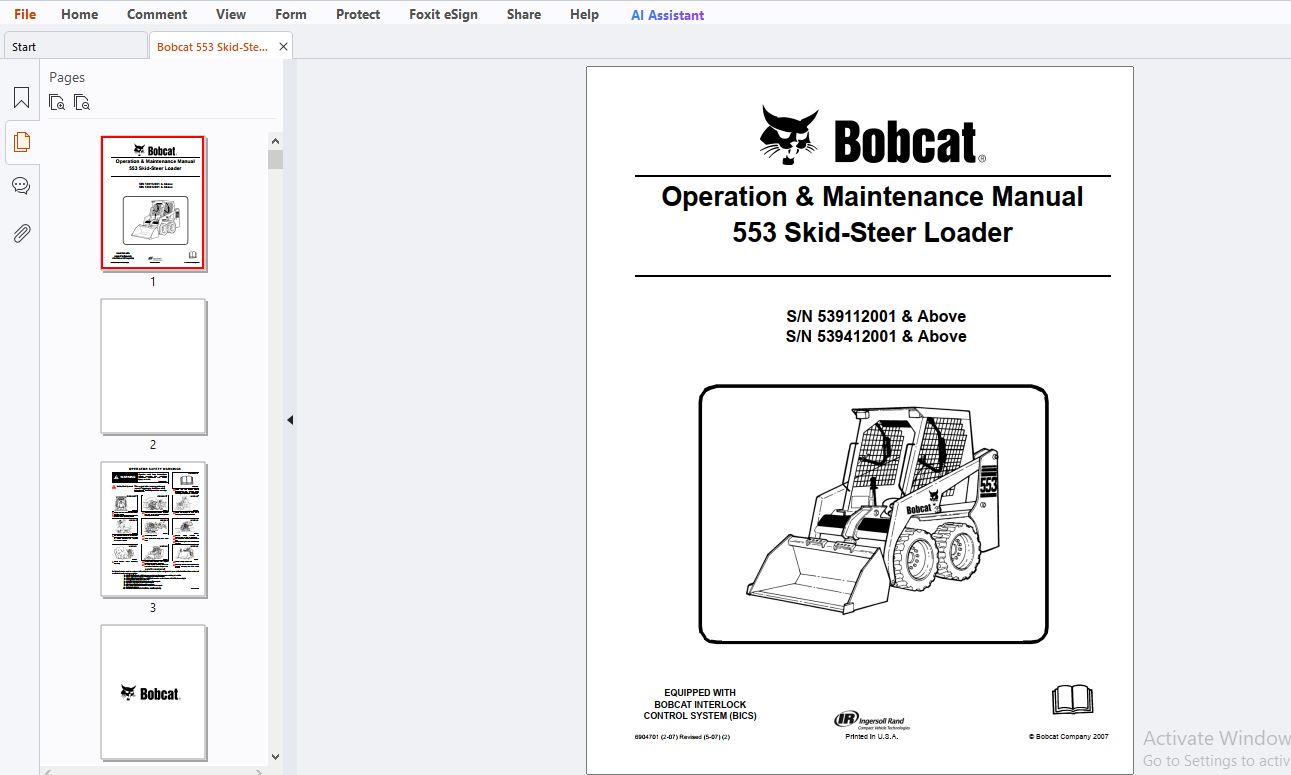1291x775 pixels.
Task: Open the File menu
Action: coord(25,14)
